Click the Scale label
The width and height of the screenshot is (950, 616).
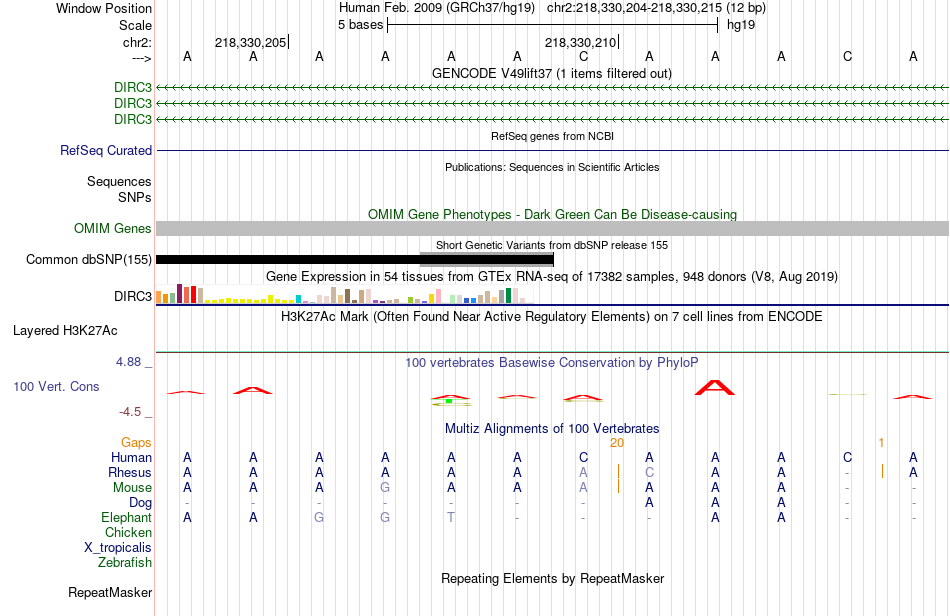tap(135, 25)
